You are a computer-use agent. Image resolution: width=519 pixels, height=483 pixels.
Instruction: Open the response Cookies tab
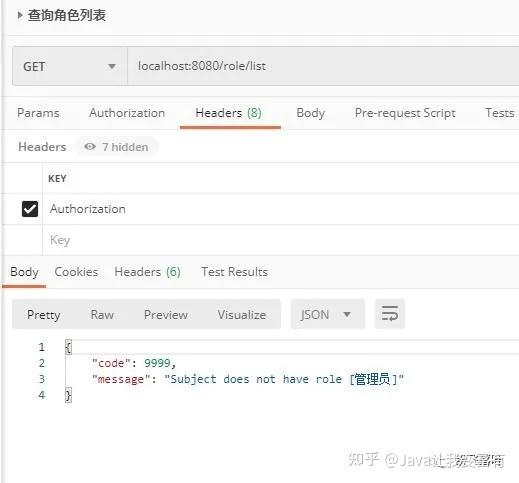click(76, 272)
